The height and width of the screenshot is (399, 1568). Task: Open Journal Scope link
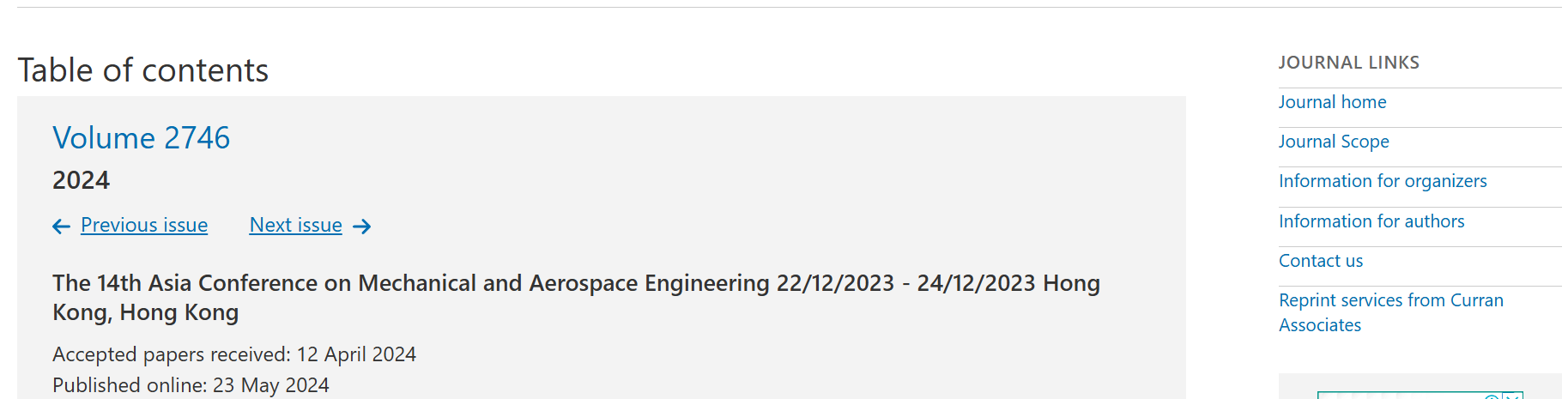[1334, 142]
